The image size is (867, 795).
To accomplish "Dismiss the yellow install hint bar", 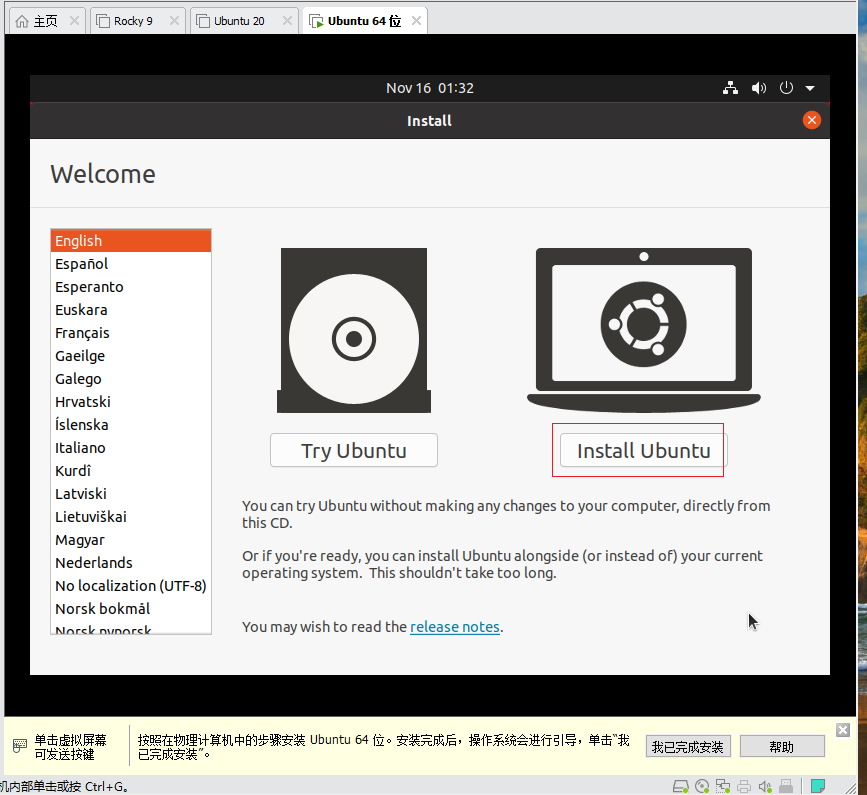I will (x=843, y=730).
